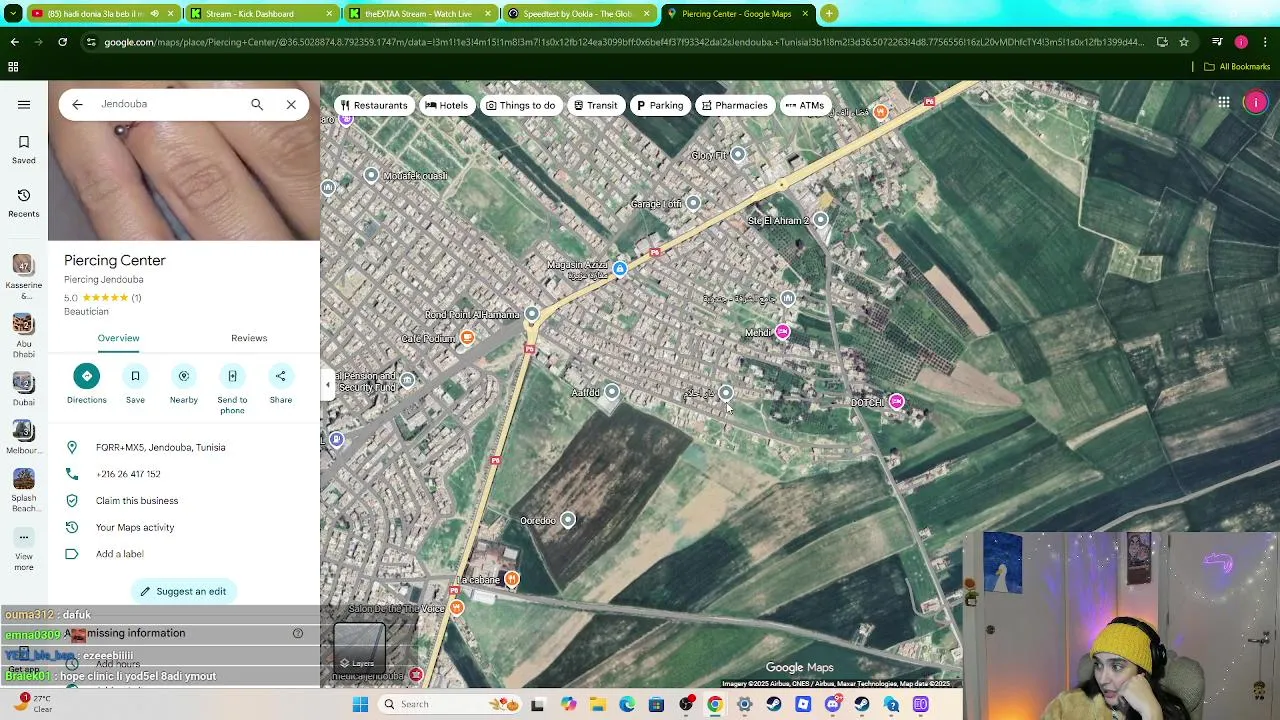Click the Garage Lotfi marker
The image size is (1280, 720).
tap(693, 204)
